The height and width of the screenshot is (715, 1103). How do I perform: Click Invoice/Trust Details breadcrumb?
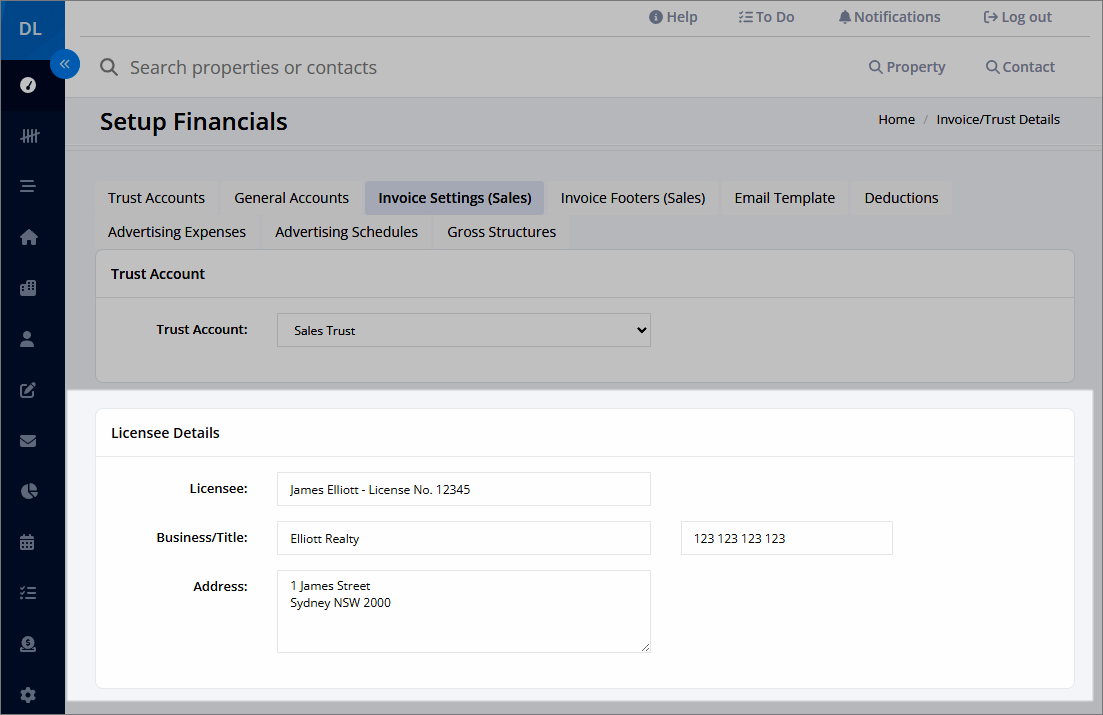[997, 120]
